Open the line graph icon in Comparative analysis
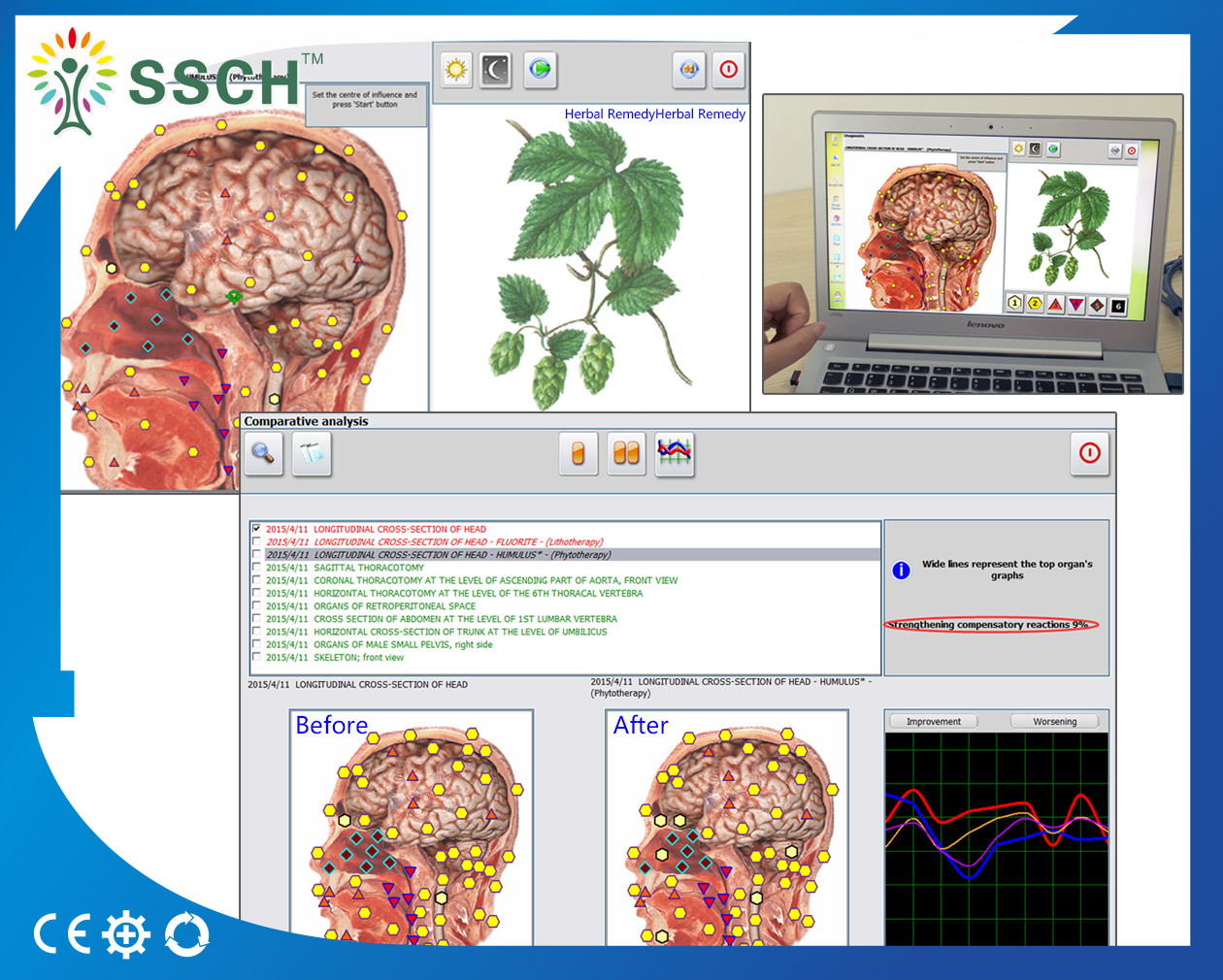This screenshot has height=980, width=1223. click(x=675, y=453)
